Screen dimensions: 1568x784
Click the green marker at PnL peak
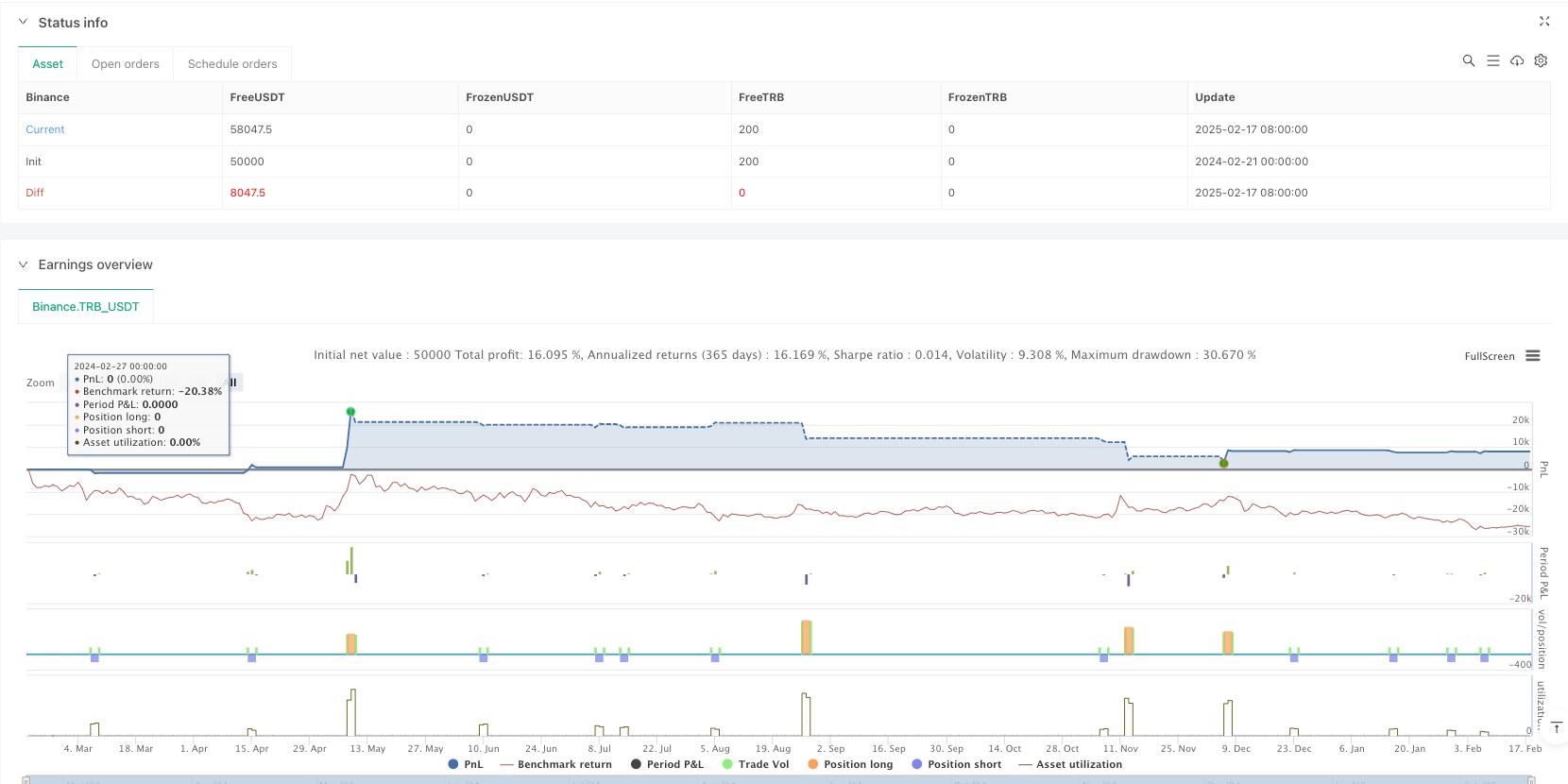point(350,412)
